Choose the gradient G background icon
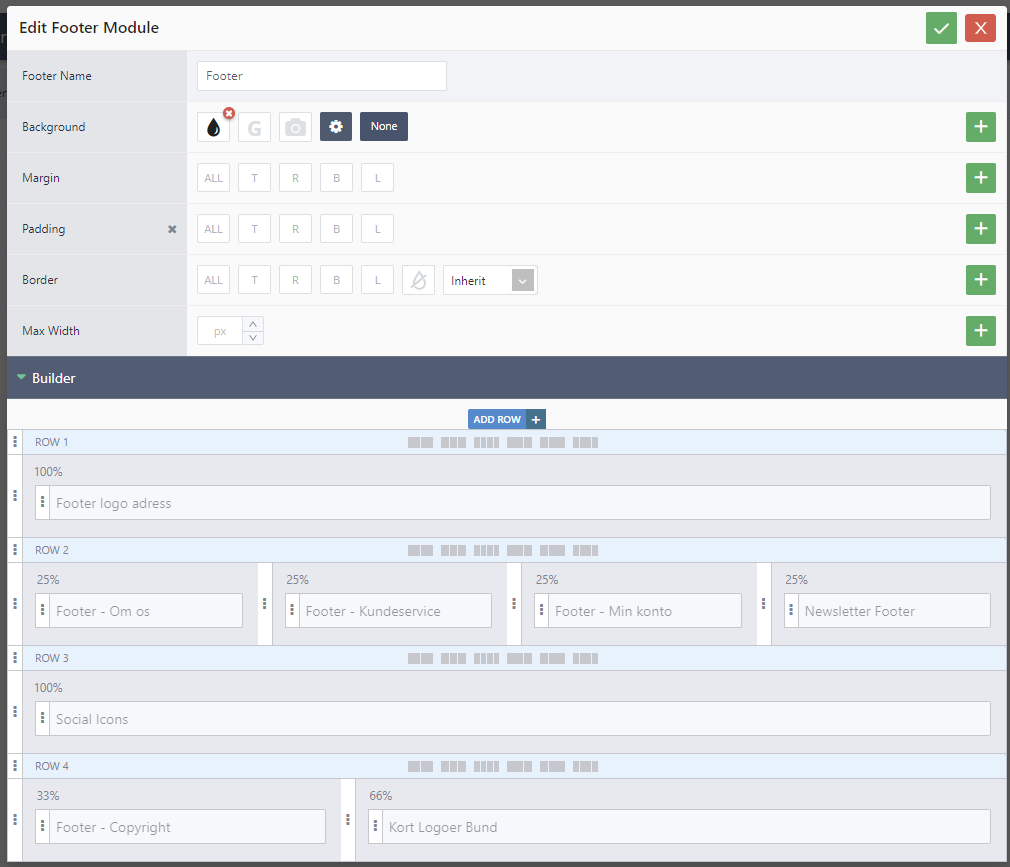This screenshot has height=867, width=1010. (x=254, y=127)
